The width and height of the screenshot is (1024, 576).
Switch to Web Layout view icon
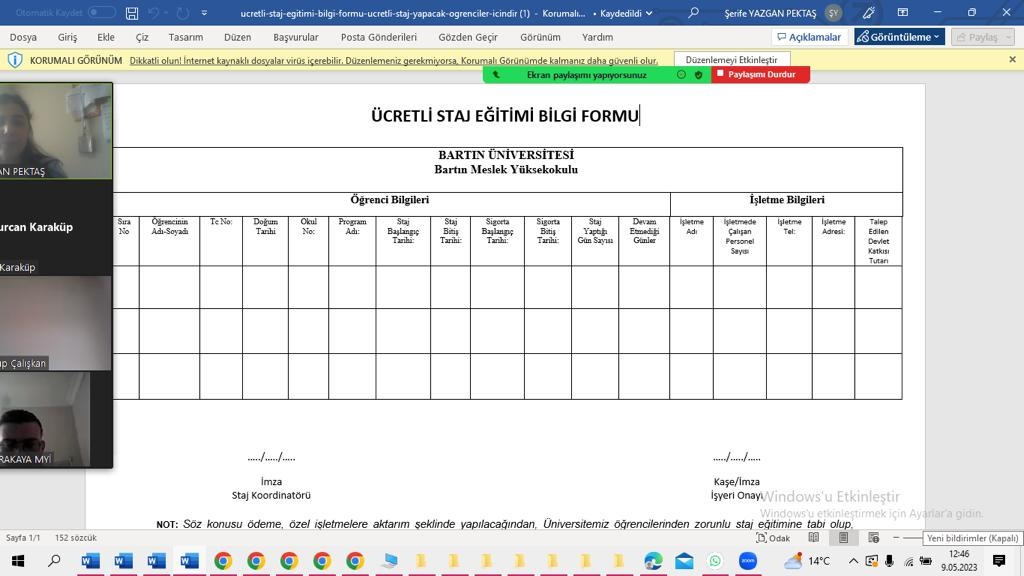coord(874,537)
